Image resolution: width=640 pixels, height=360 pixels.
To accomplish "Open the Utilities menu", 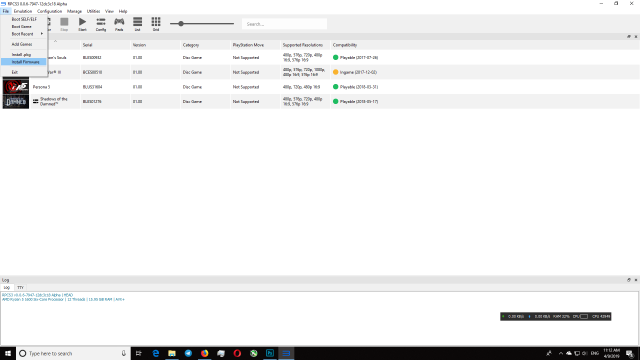I will click(x=93, y=11).
